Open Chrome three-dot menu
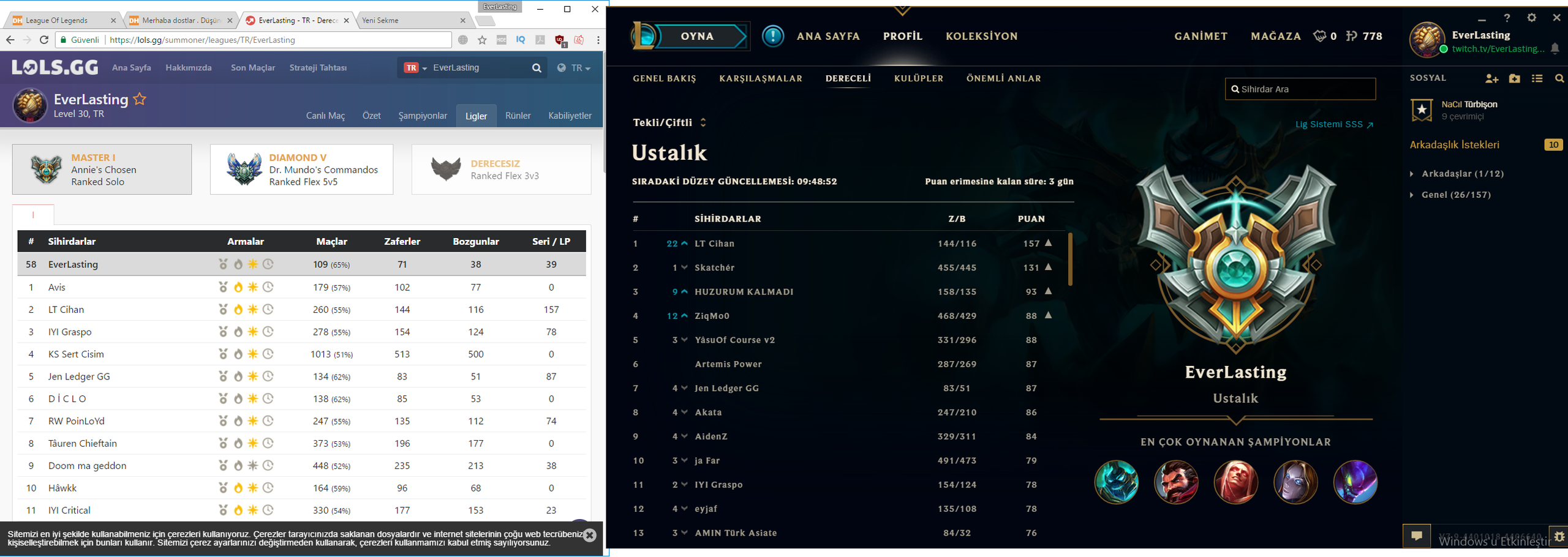The width and height of the screenshot is (1568, 557). pos(598,40)
